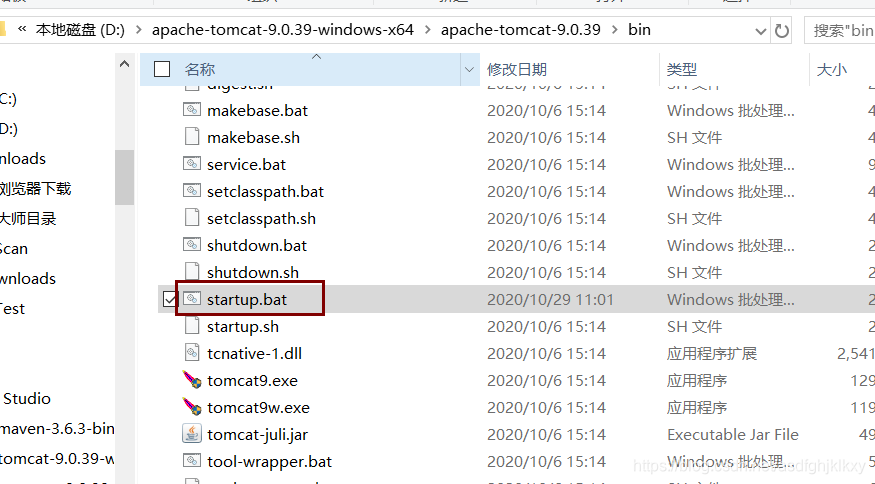This screenshot has width=875, height=484.
Task: Click the tcnative-1.dll file icon
Action: tap(192, 353)
